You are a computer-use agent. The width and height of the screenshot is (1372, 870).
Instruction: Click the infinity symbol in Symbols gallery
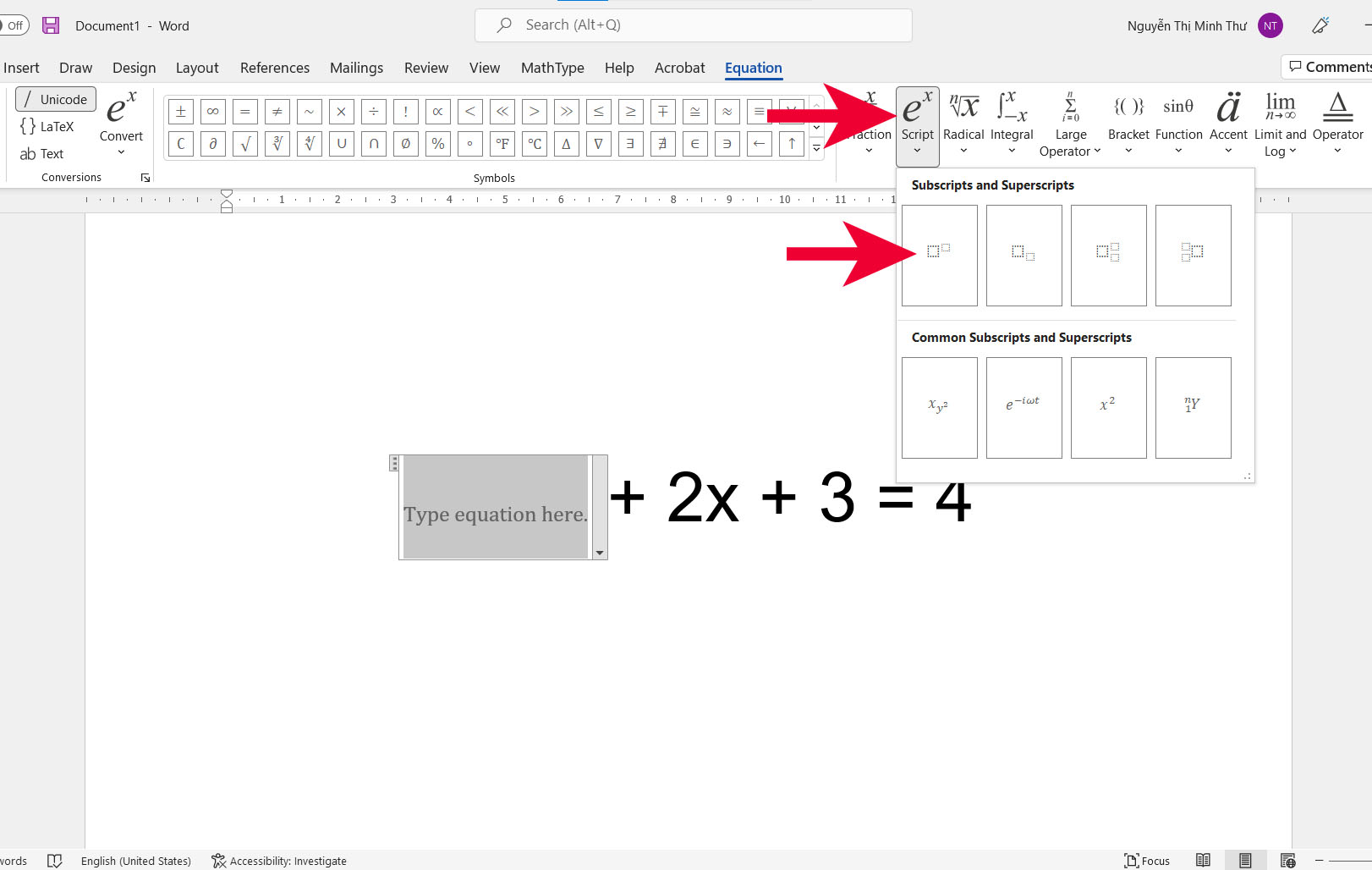(x=213, y=112)
